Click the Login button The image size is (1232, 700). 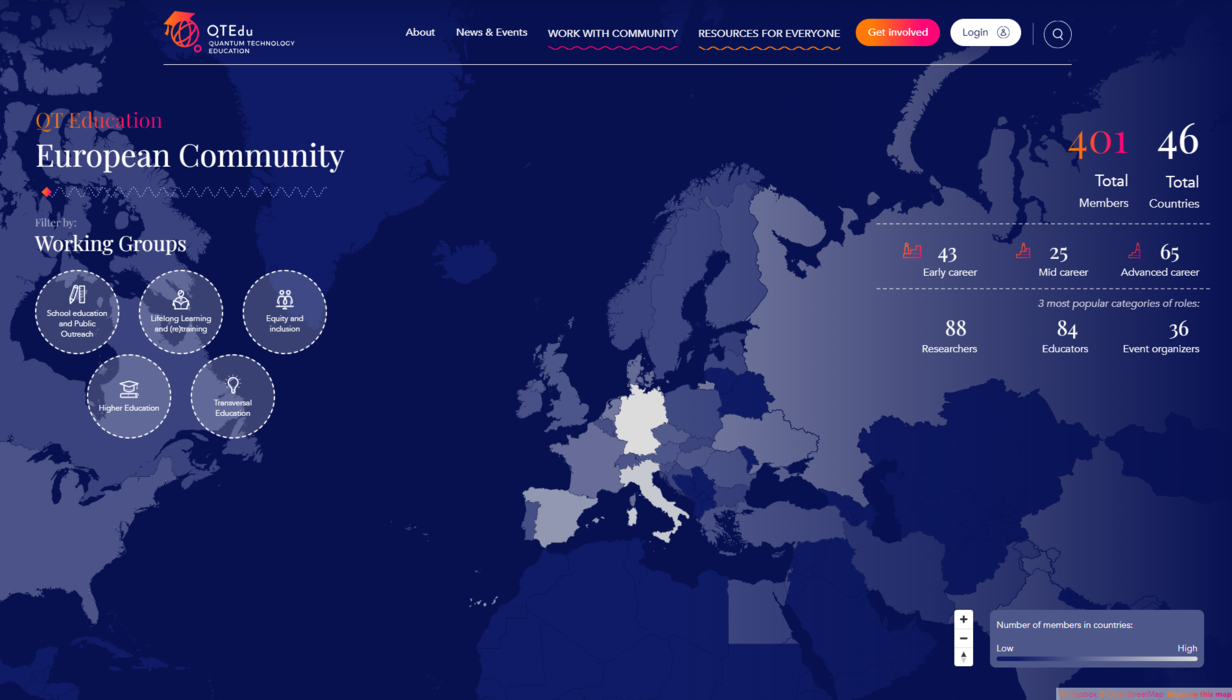pos(985,32)
